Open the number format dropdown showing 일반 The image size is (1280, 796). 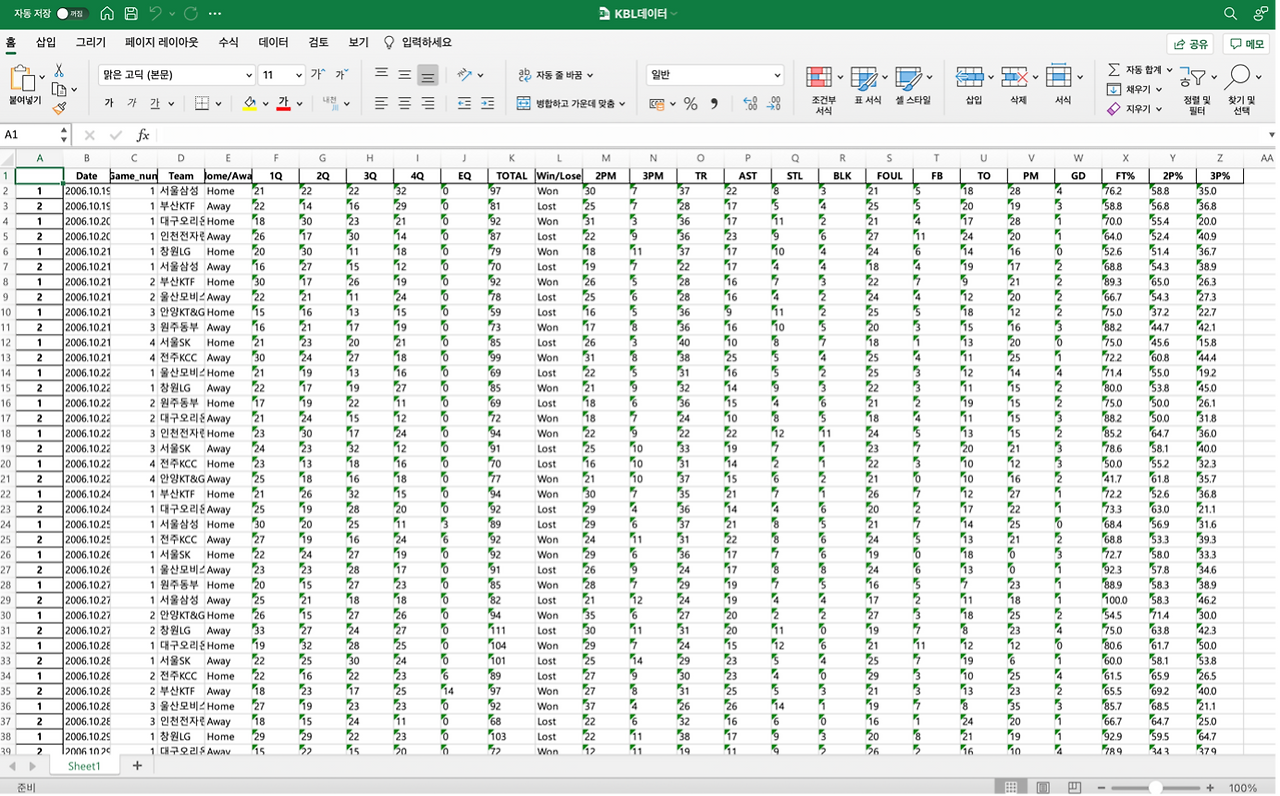coord(715,75)
